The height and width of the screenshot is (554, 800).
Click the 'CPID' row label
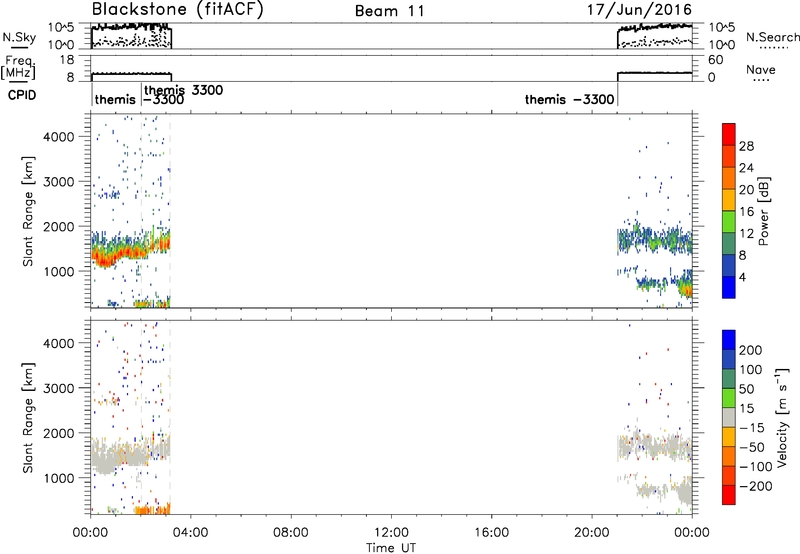tap(22, 95)
